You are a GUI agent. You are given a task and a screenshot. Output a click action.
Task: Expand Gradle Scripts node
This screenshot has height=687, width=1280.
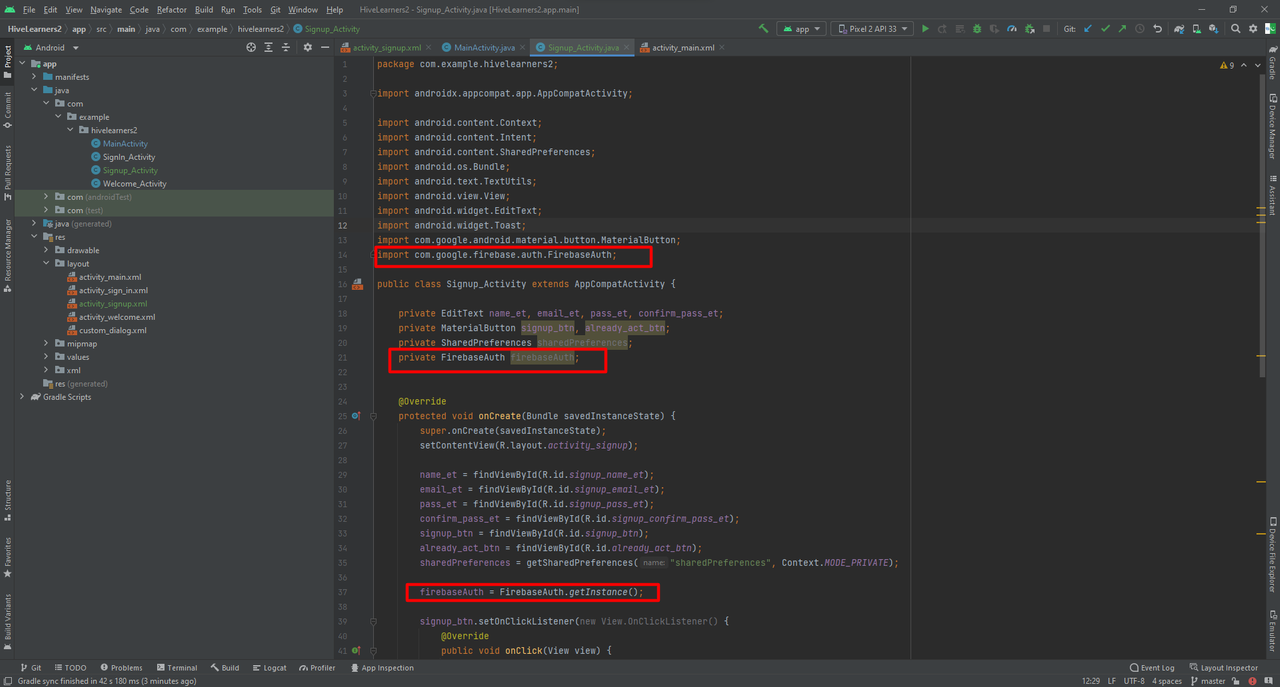[22, 397]
